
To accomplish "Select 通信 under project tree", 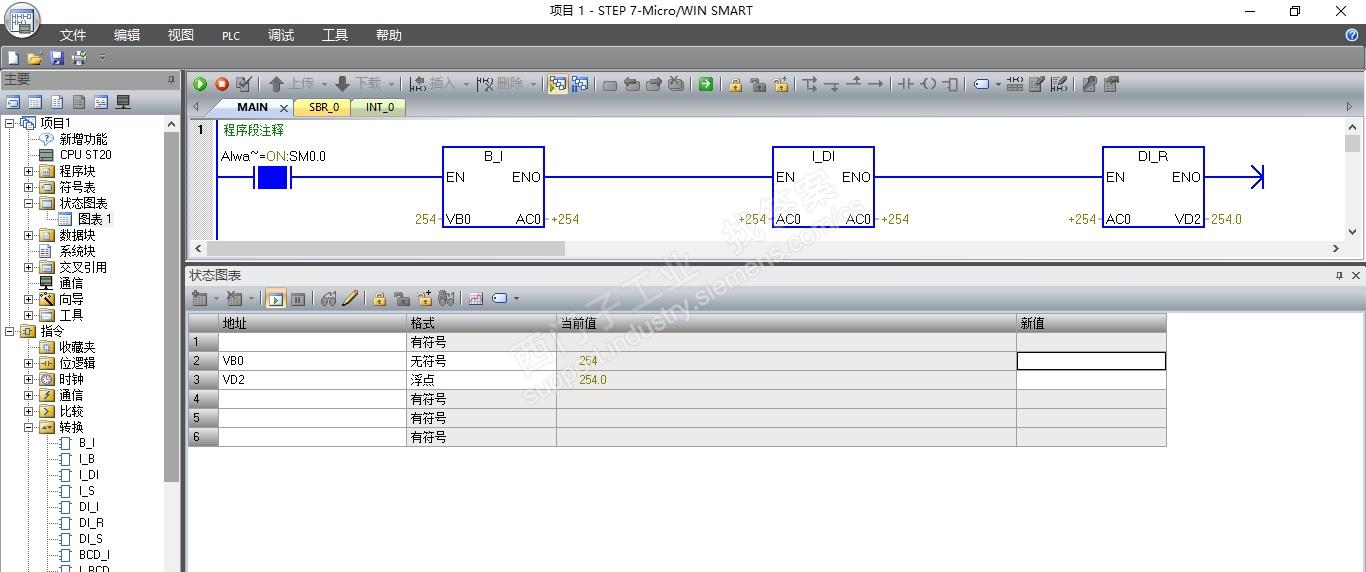I will pyautogui.click(x=71, y=283).
